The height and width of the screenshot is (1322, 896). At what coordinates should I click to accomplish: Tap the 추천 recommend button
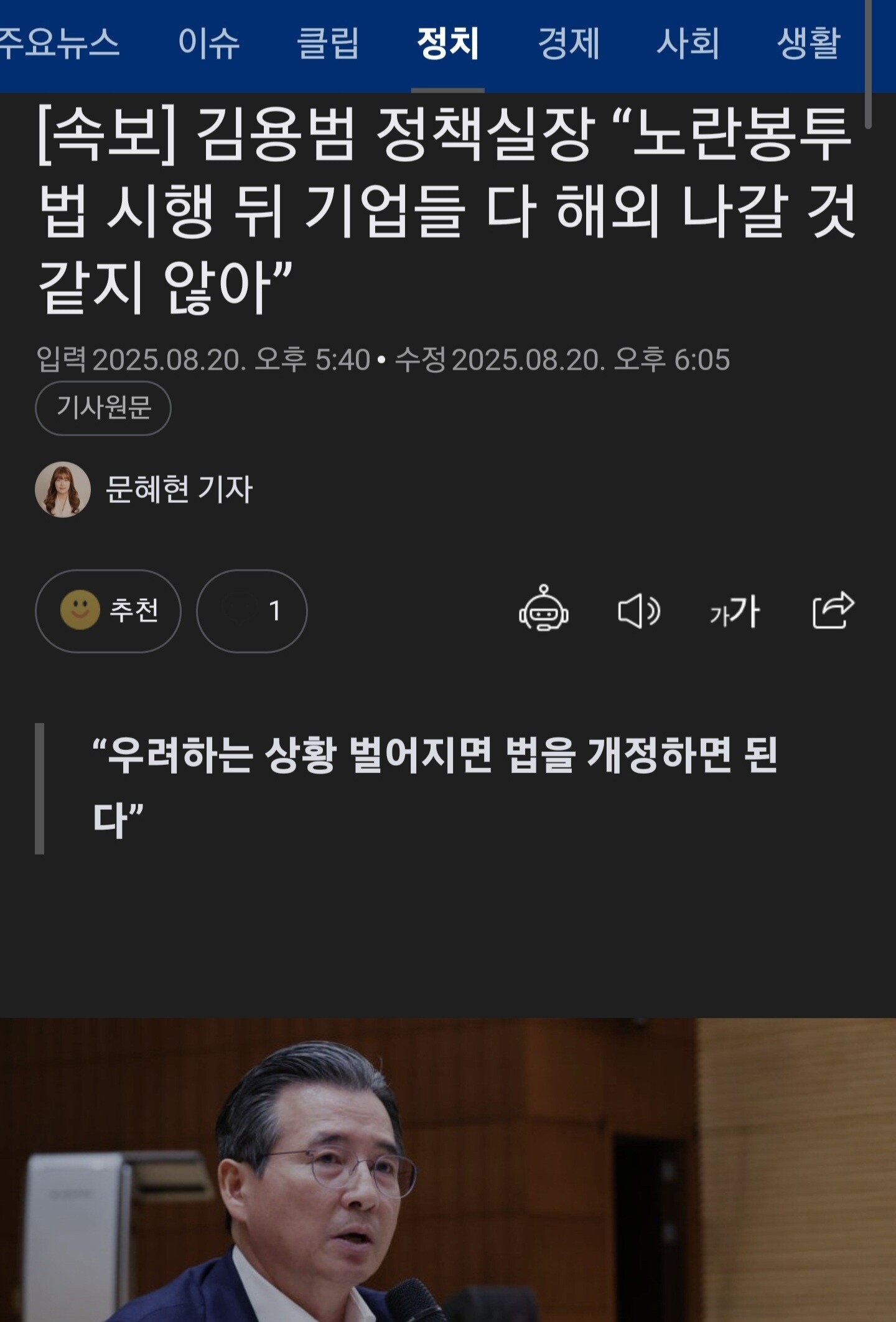(x=108, y=611)
